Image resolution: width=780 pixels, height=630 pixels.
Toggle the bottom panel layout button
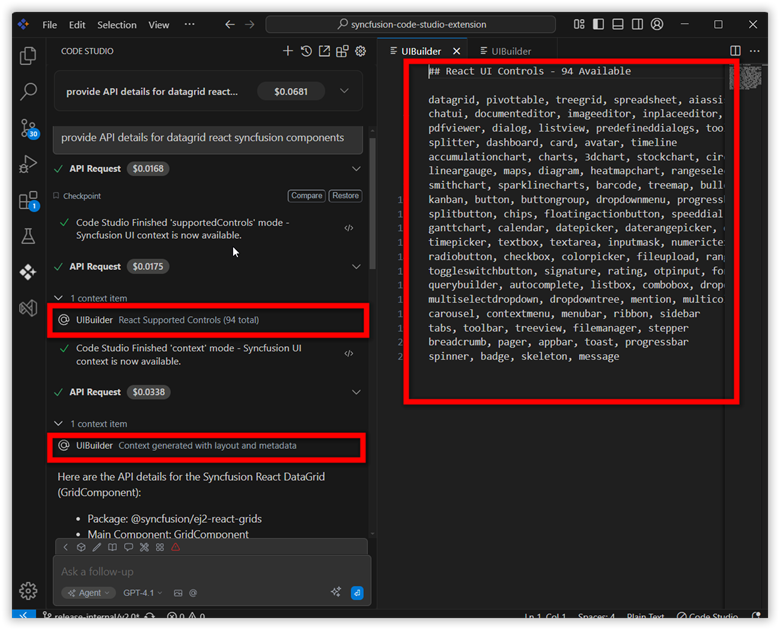pos(618,24)
